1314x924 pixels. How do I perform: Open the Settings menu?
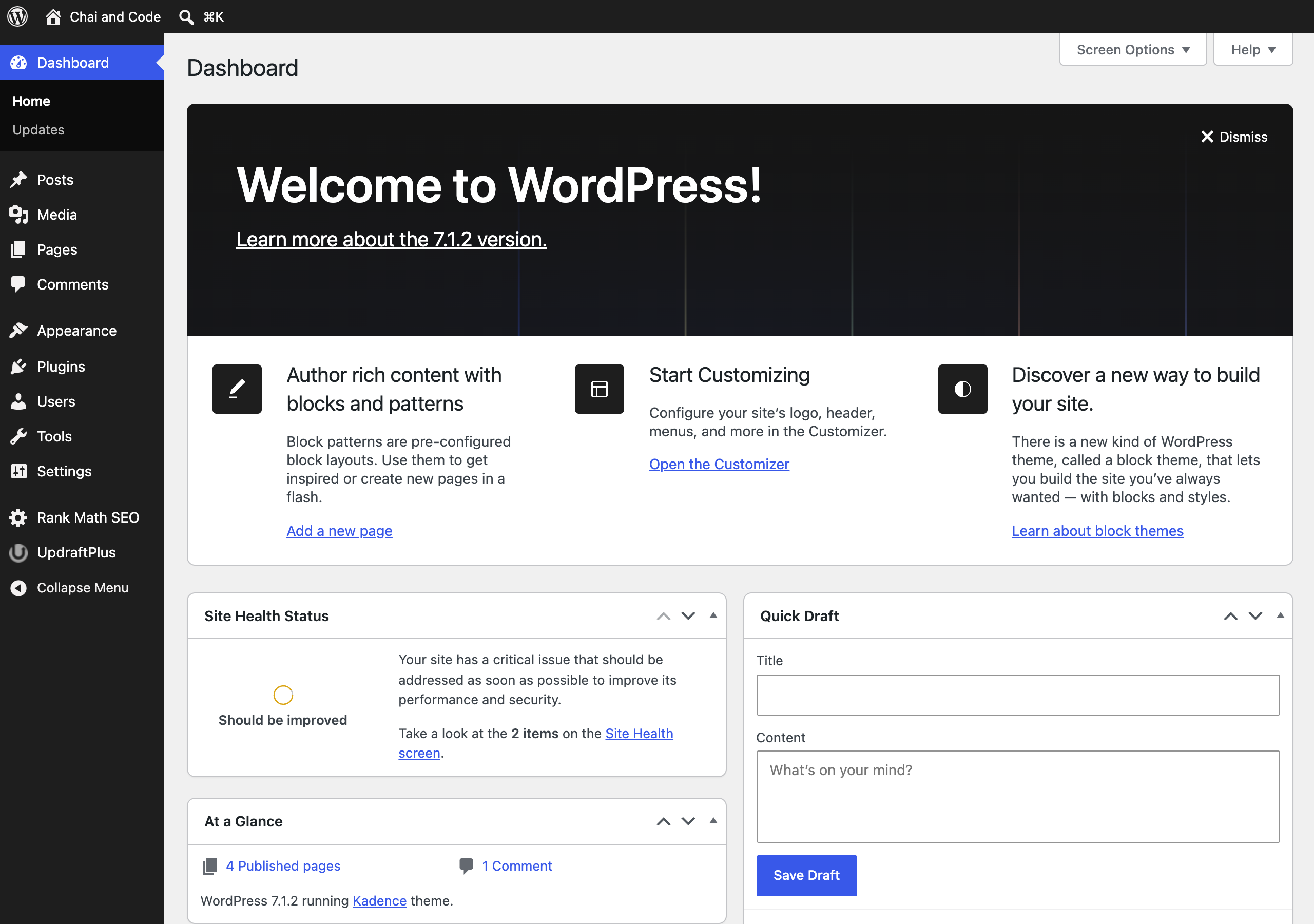point(82,471)
